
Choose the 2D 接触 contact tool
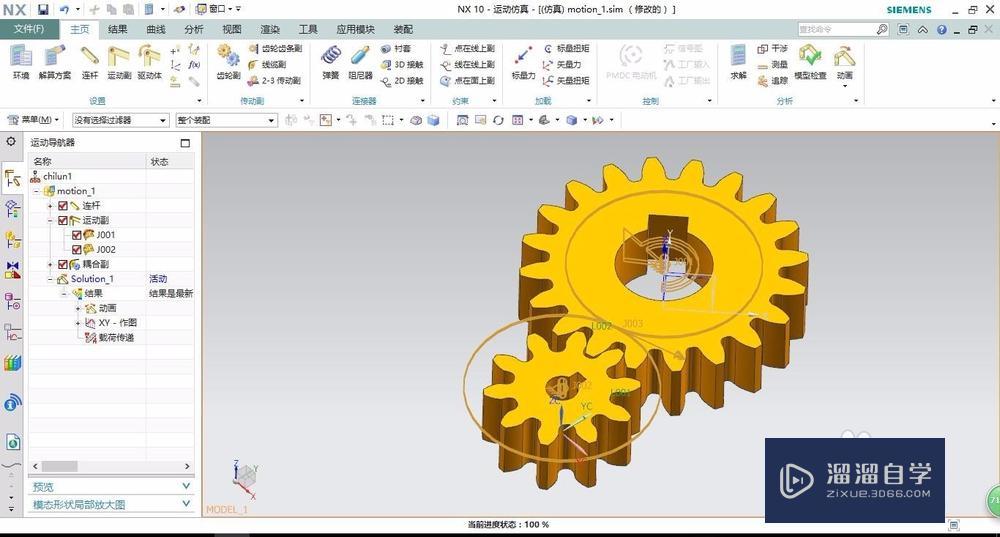pos(402,80)
